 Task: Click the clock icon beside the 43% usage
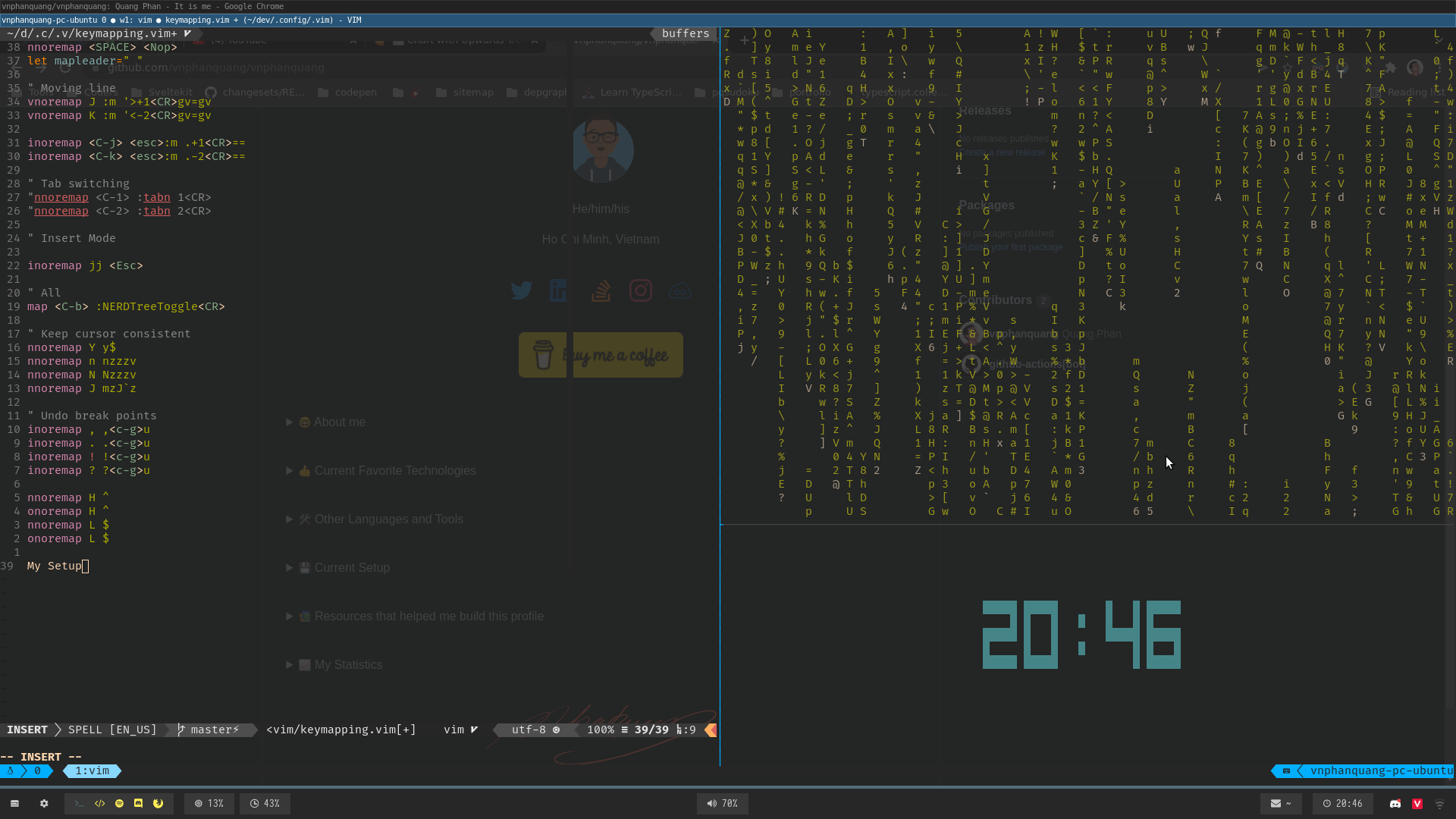[x=254, y=803]
